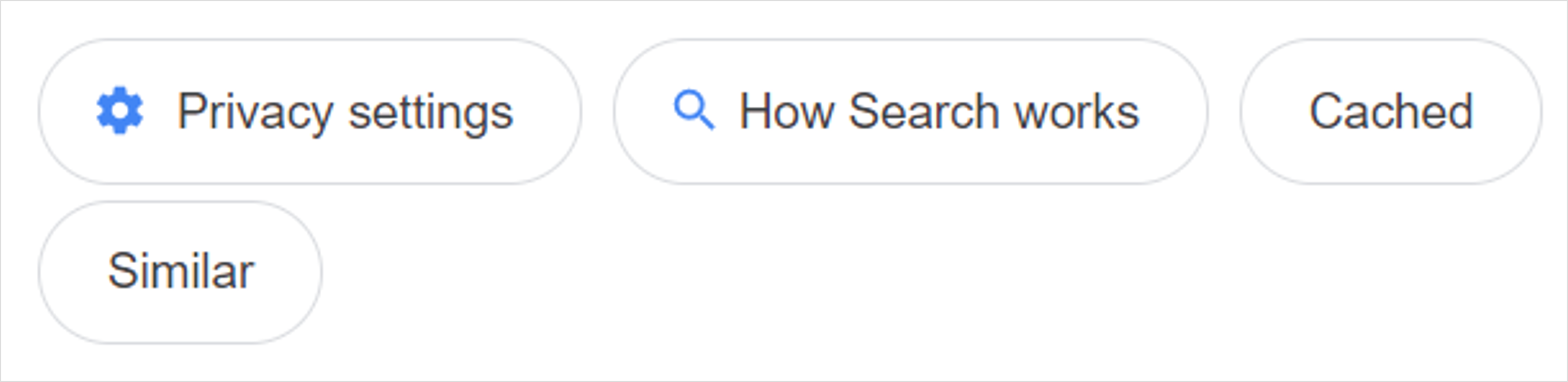Choose the Cached pill chip
The image size is (1568, 382).
(1390, 111)
